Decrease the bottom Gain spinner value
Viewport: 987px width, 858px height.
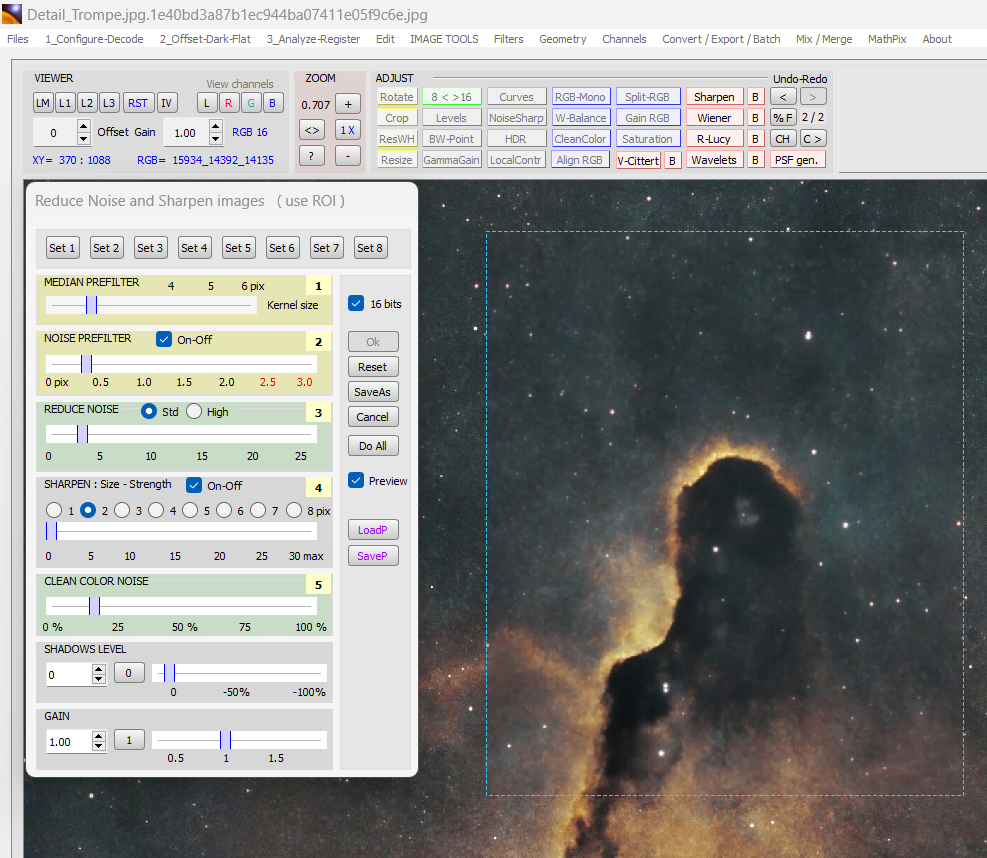(98, 746)
